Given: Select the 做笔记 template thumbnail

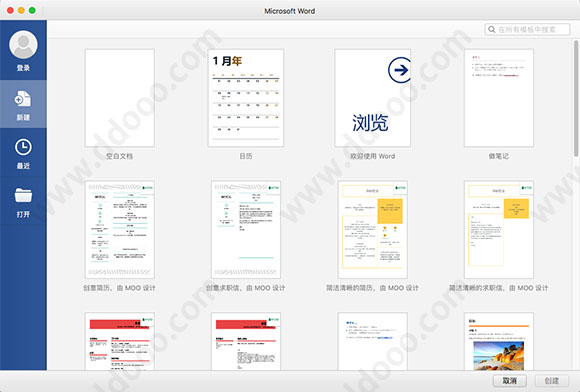Looking at the screenshot, I should point(499,98).
